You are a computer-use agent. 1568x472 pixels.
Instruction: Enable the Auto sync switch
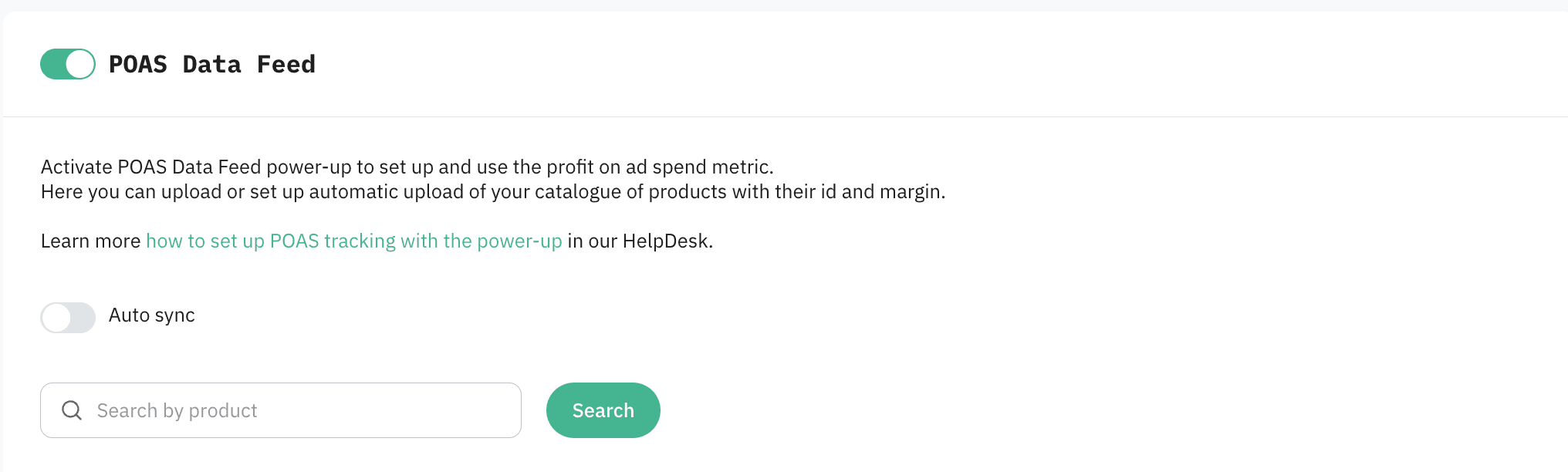point(68,317)
